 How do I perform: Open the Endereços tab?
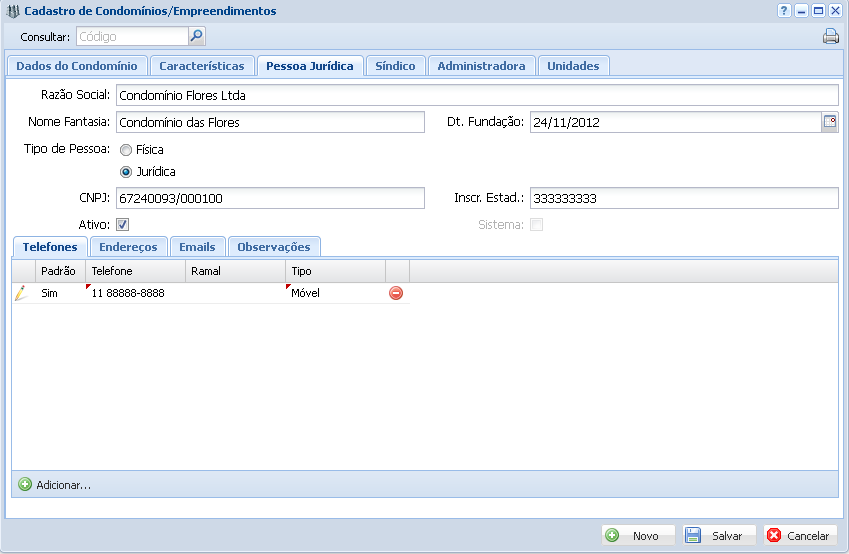(x=128, y=247)
